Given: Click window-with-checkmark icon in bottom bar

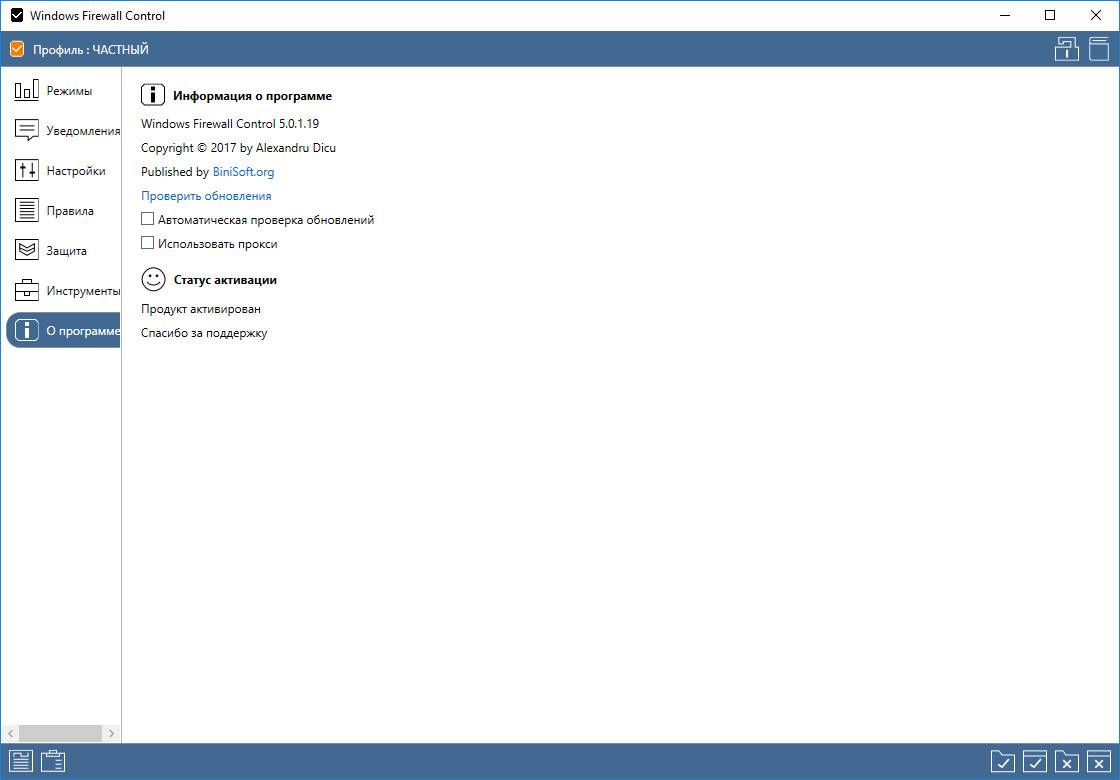Looking at the screenshot, I should coord(1034,761).
